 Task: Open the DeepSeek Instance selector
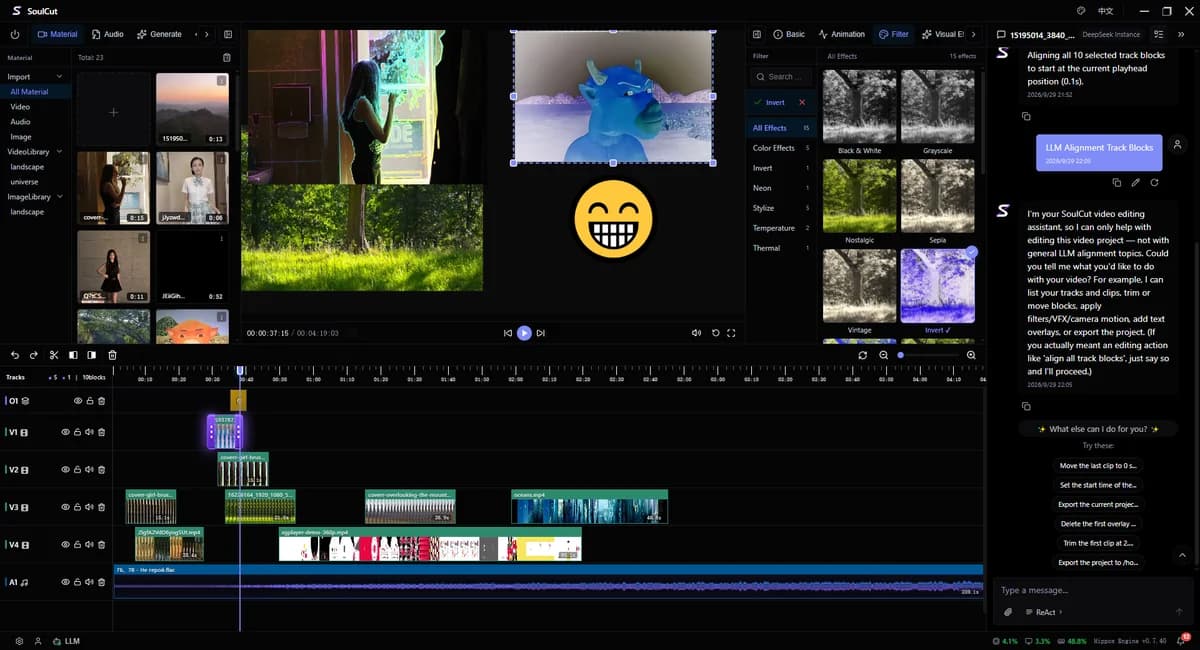coord(1110,34)
